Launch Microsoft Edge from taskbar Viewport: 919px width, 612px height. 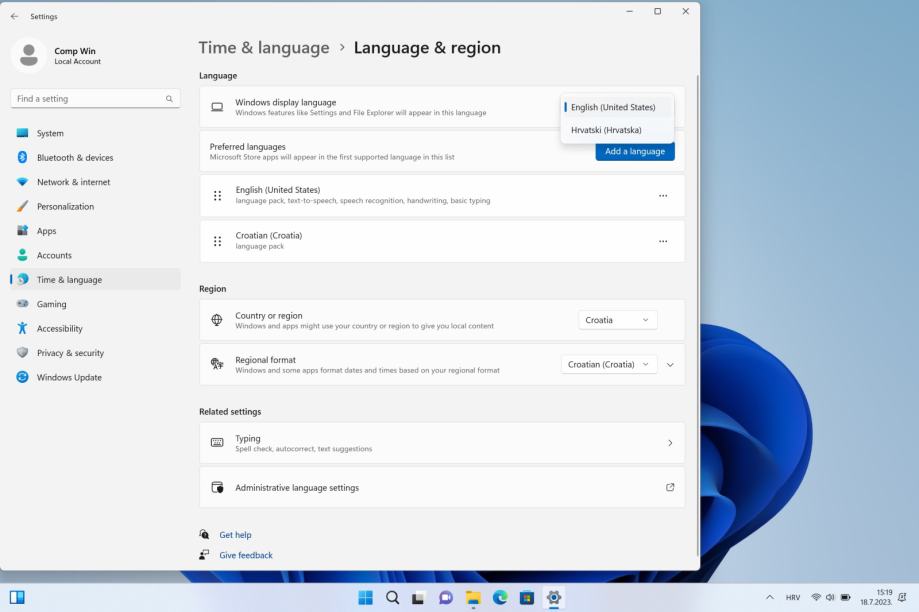500,598
